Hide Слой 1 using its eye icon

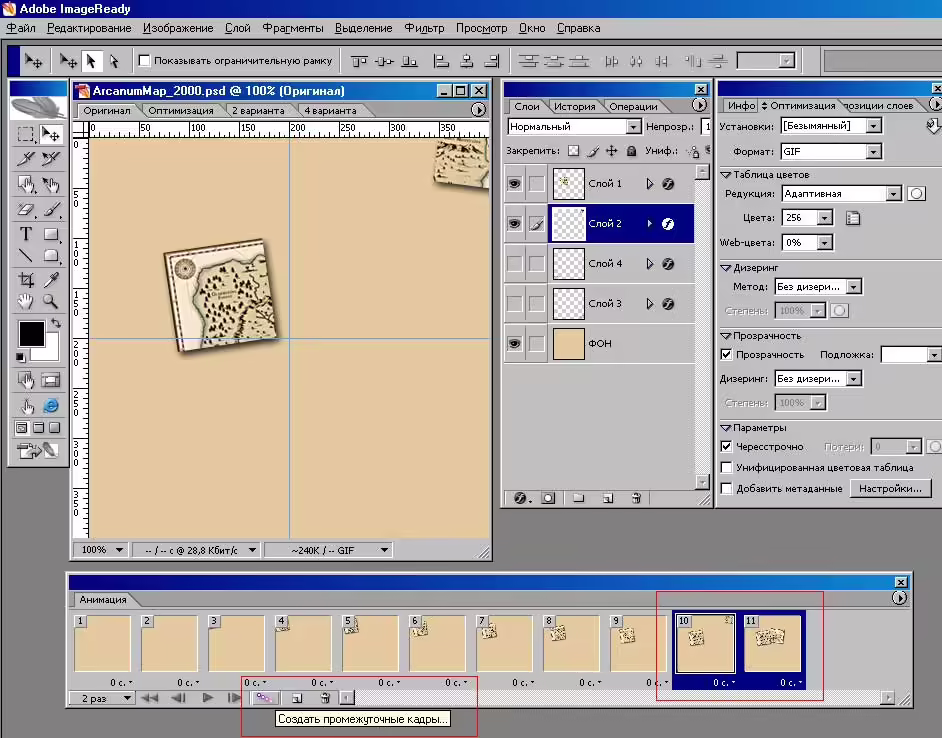point(514,183)
